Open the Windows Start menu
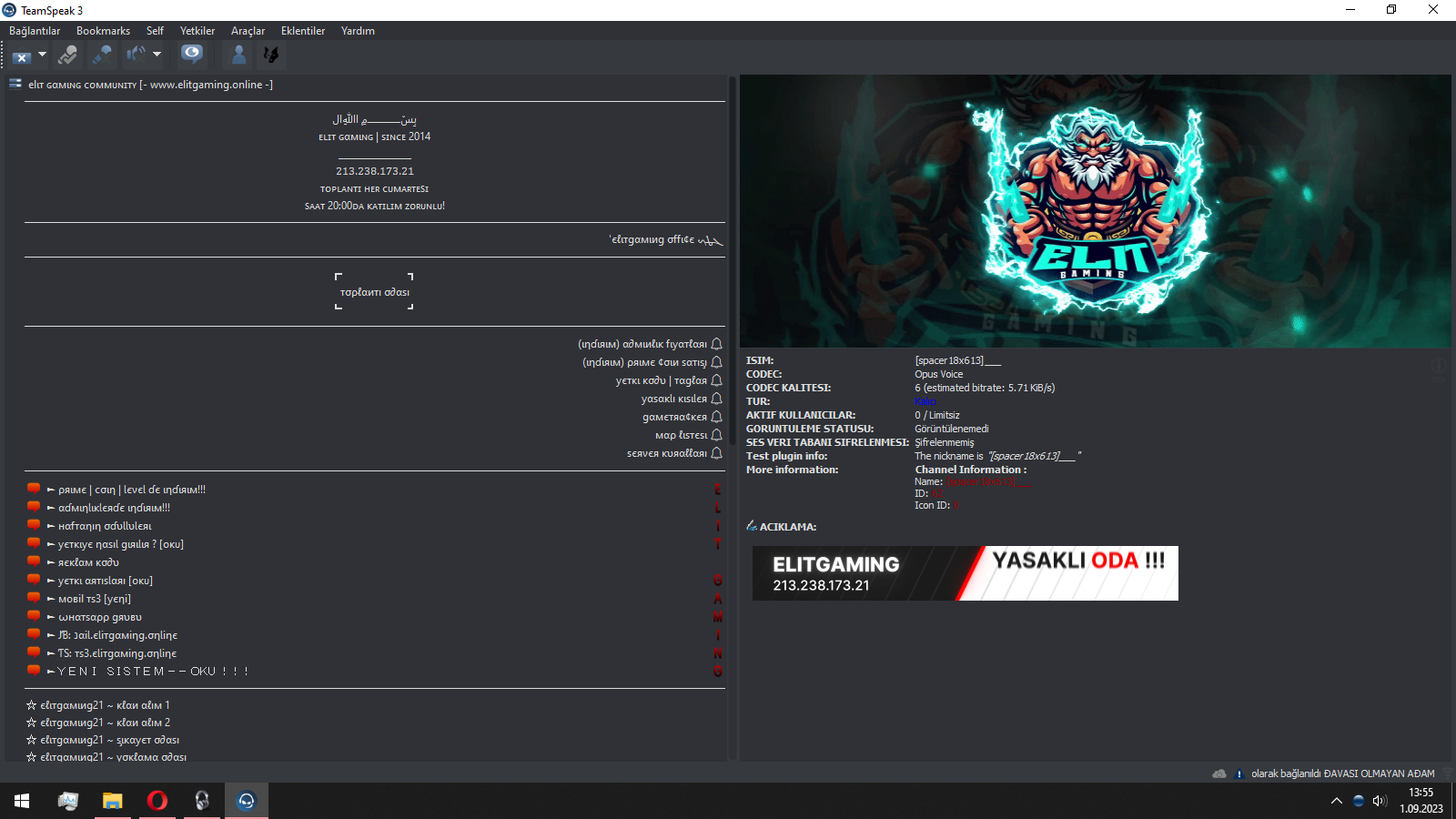Viewport: 1456px width, 819px height. 22,801
